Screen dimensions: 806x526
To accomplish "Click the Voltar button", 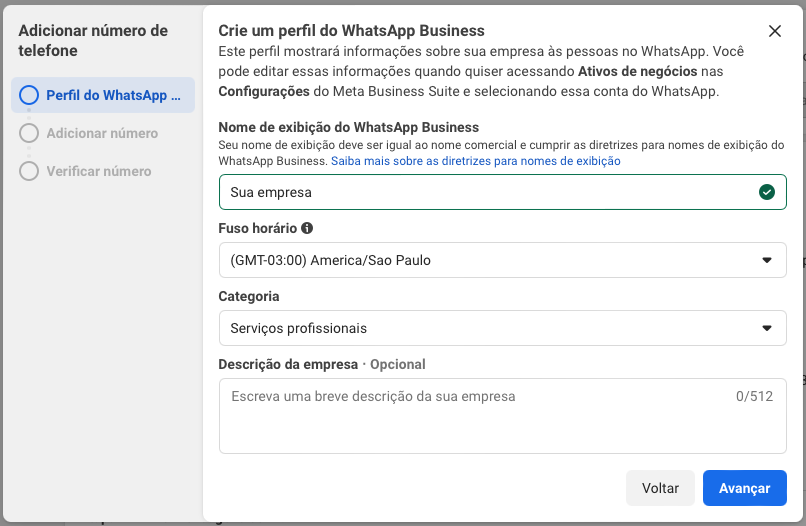I will pyautogui.click(x=660, y=488).
